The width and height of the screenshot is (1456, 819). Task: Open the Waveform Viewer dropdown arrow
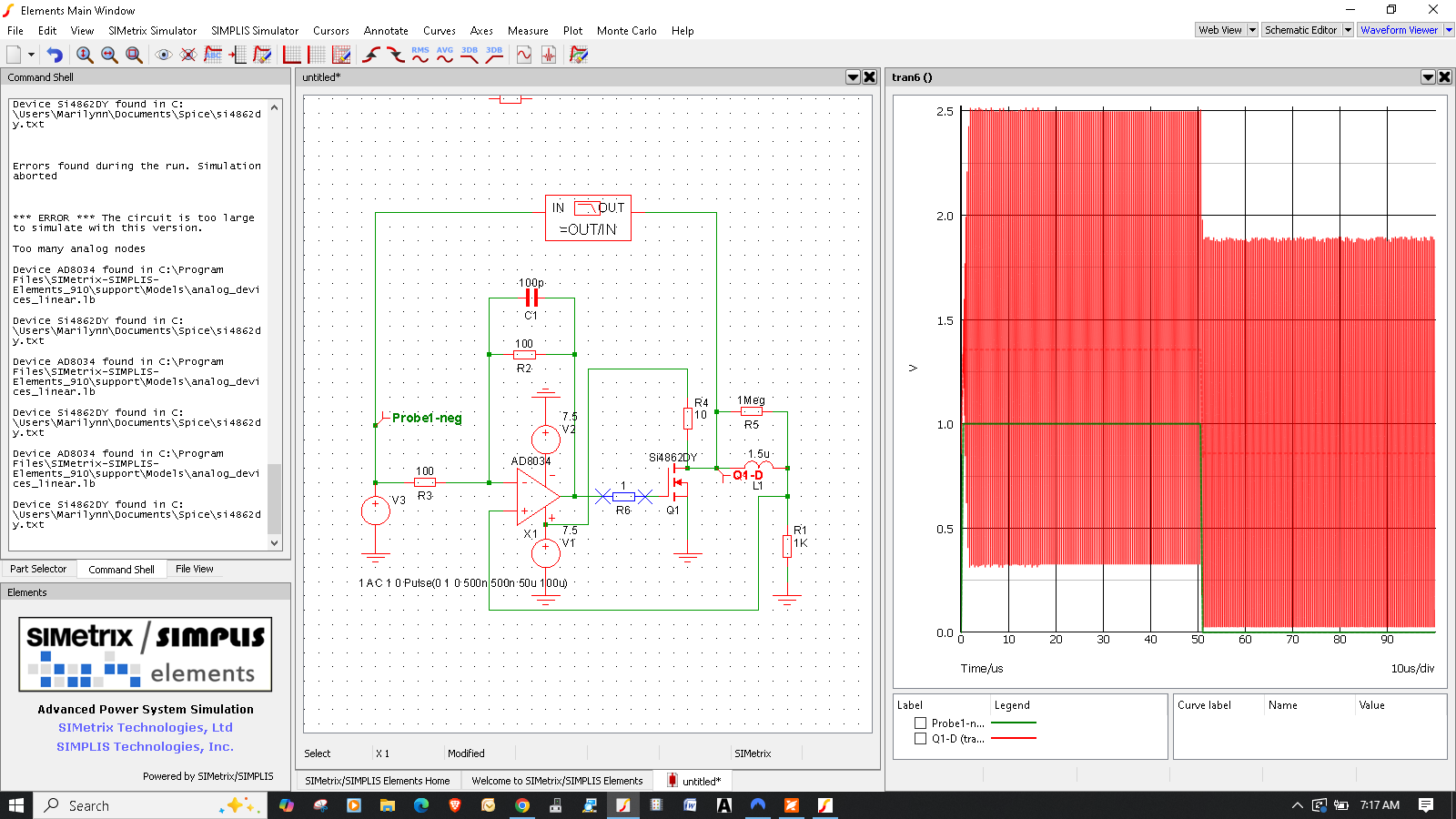coord(1449,30)
